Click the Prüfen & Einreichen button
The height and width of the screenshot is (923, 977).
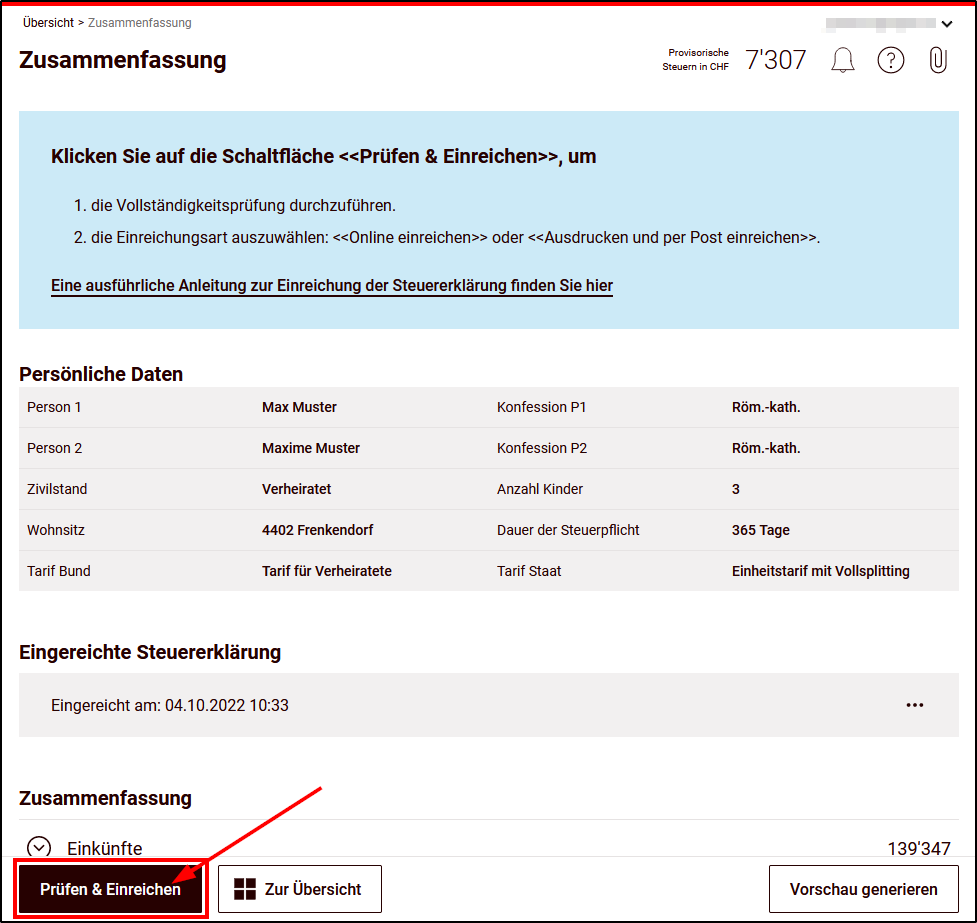[110, 889]
